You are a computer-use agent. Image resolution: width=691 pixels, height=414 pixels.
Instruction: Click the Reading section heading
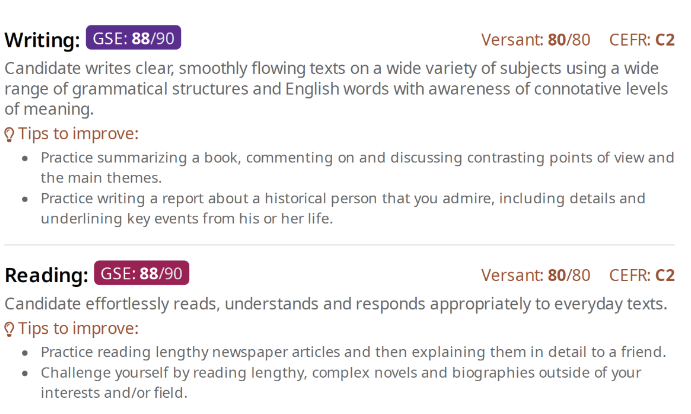[46, 275]
